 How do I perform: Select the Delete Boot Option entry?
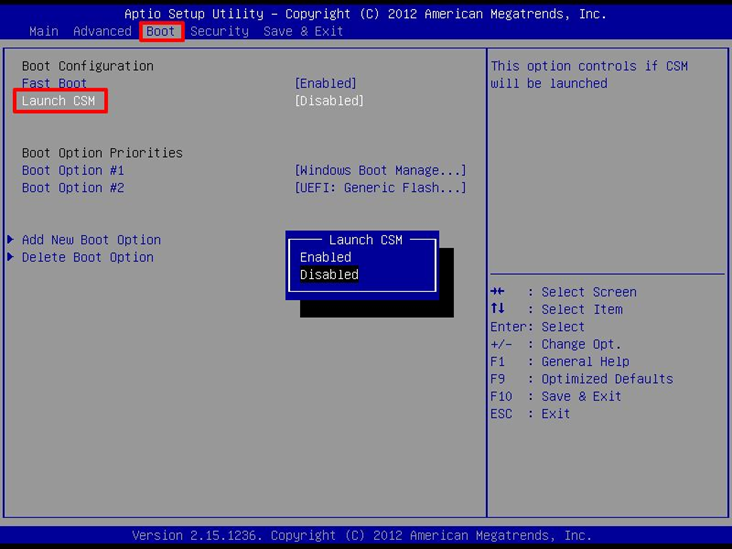(88, 258)
